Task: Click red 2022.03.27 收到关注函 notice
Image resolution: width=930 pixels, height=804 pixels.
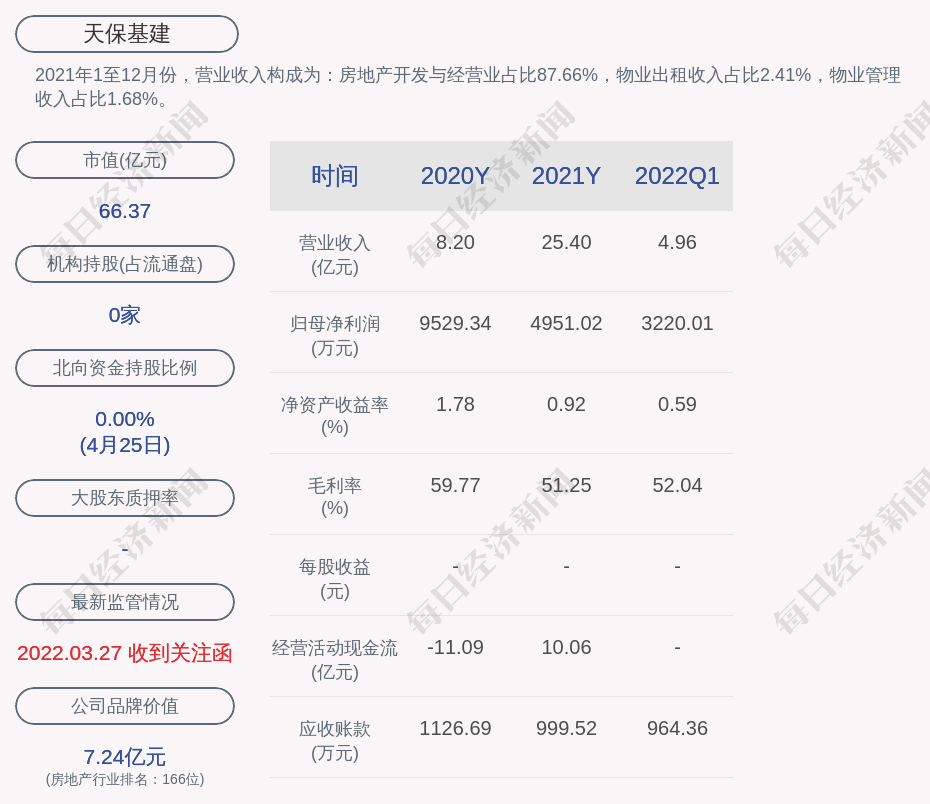Action: (125, 653)
